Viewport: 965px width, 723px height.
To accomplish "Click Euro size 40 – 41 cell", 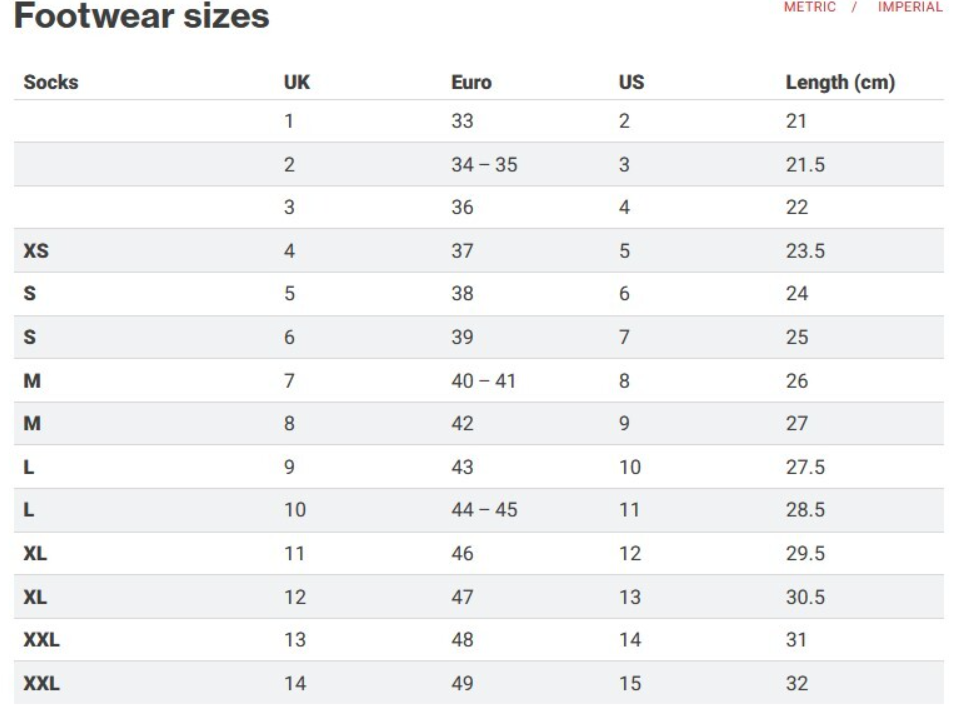I will tap(483, 380).
